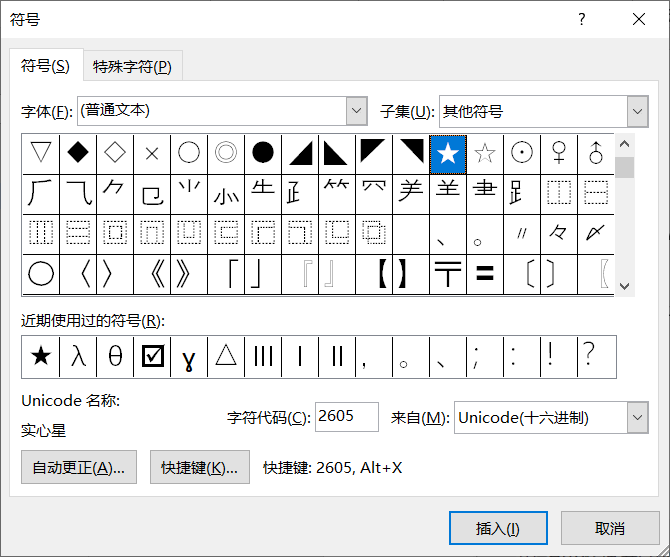670x557 pixels.
Task: Pick recently used Roman numeral Ⅲ symbol
Action: click(263, 357)
